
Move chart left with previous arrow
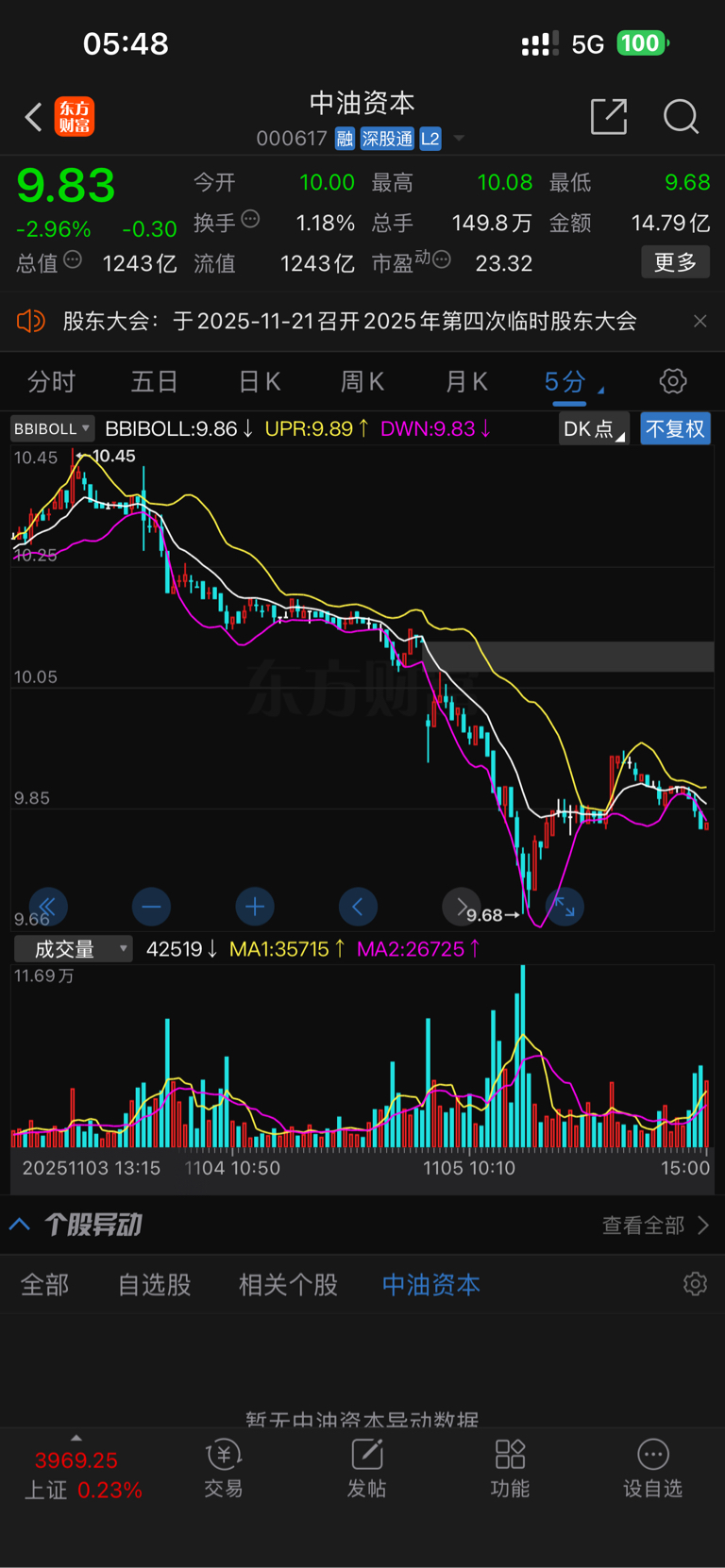[358, 908]
